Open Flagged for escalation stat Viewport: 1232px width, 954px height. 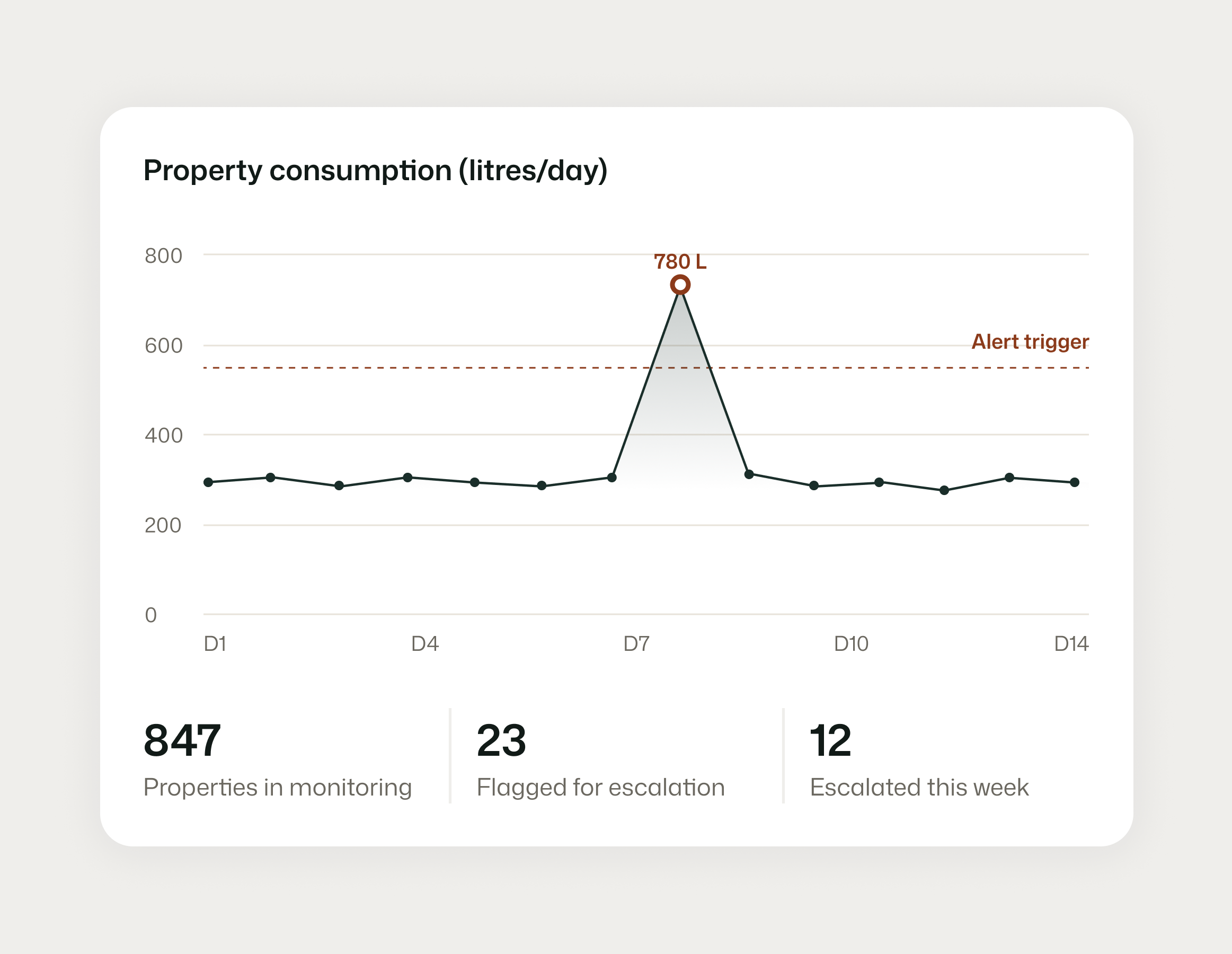600,788
